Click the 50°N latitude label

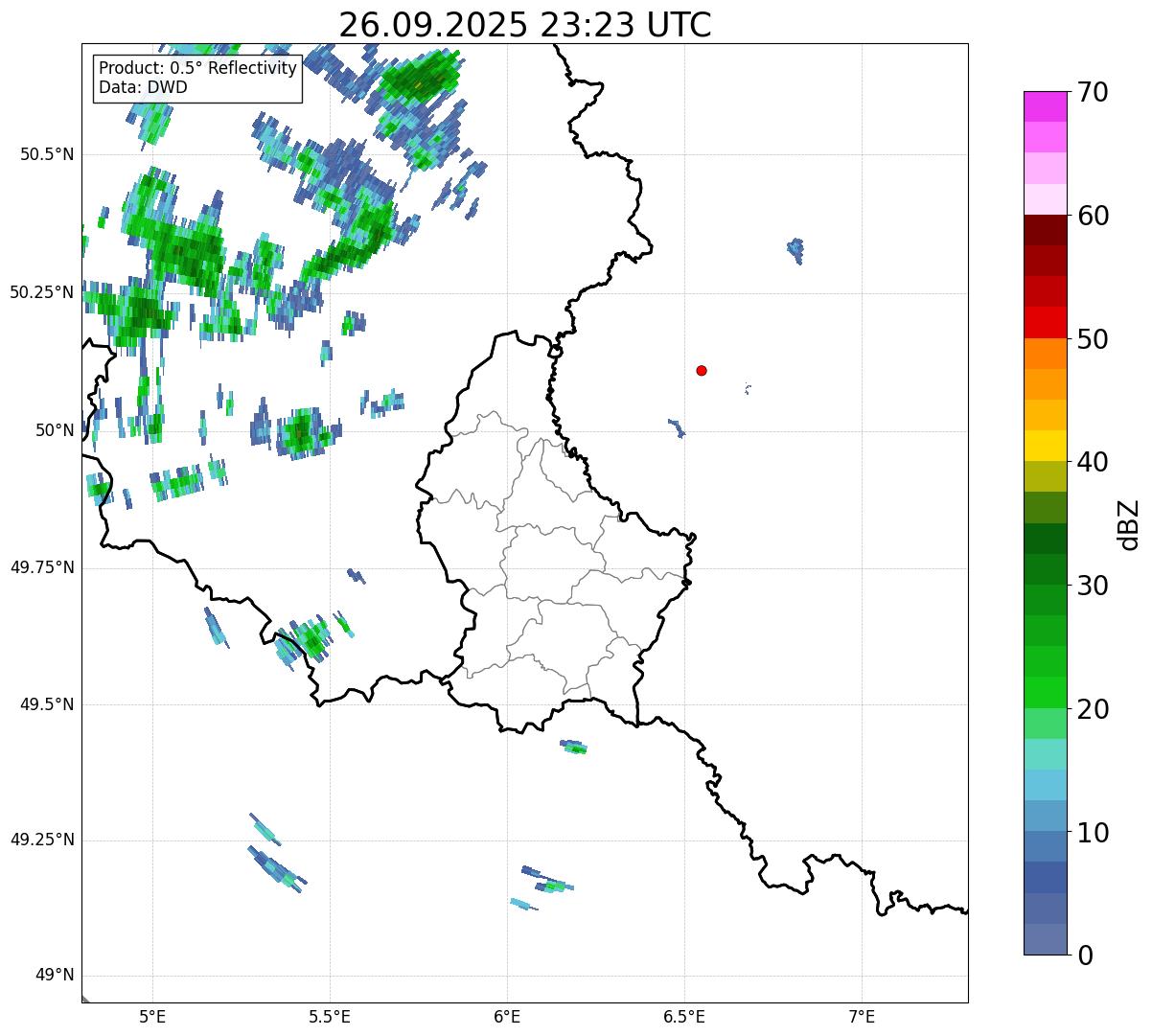(55, 430)
